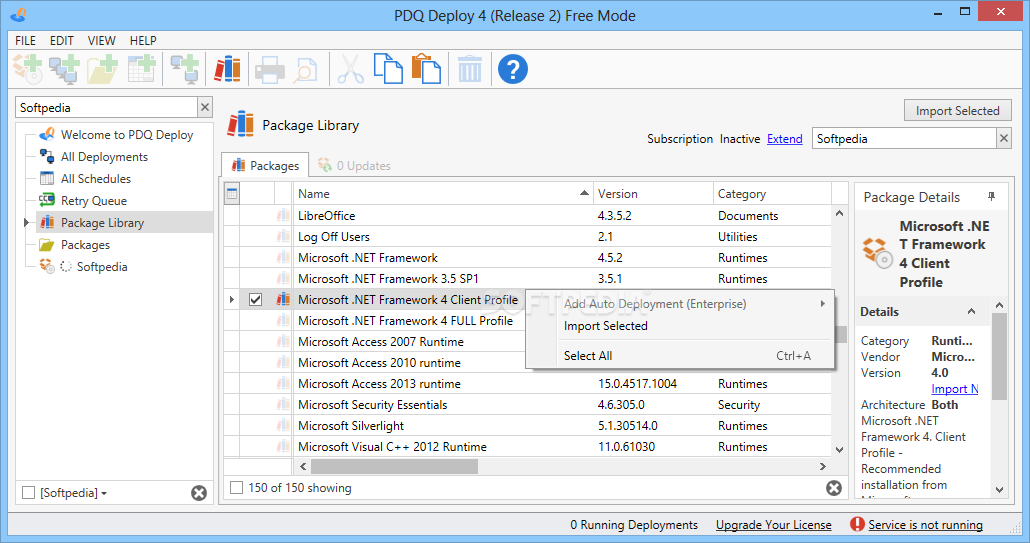1030x543 pixels.
Task: Switch to the 0 Updates tab
Action: 354,165
